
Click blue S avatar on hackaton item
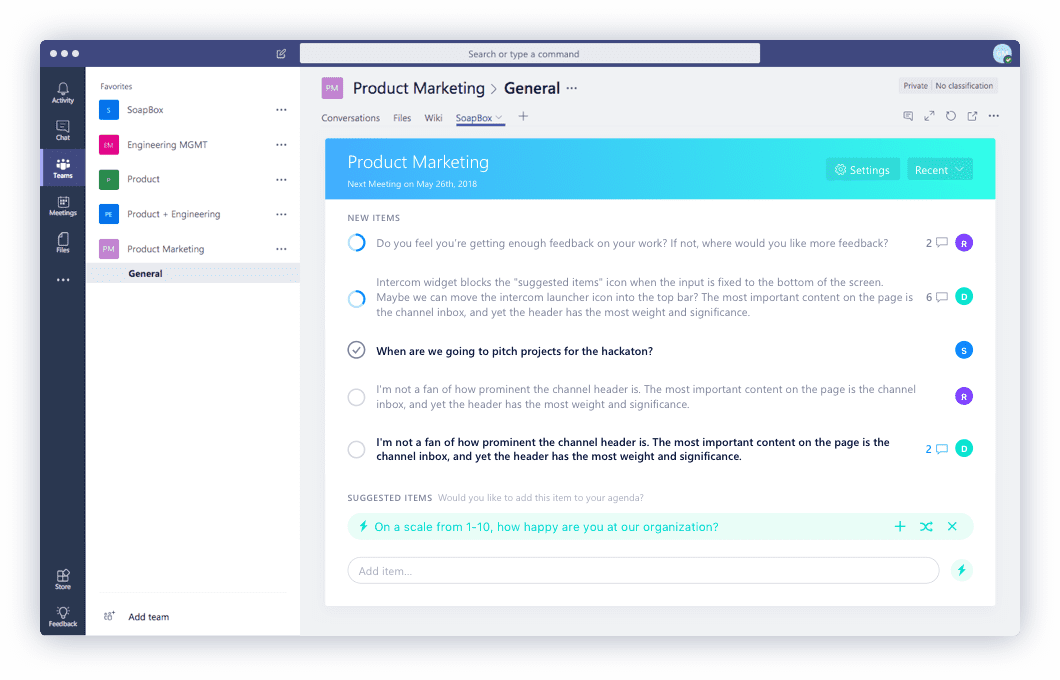tap(964, 350)
